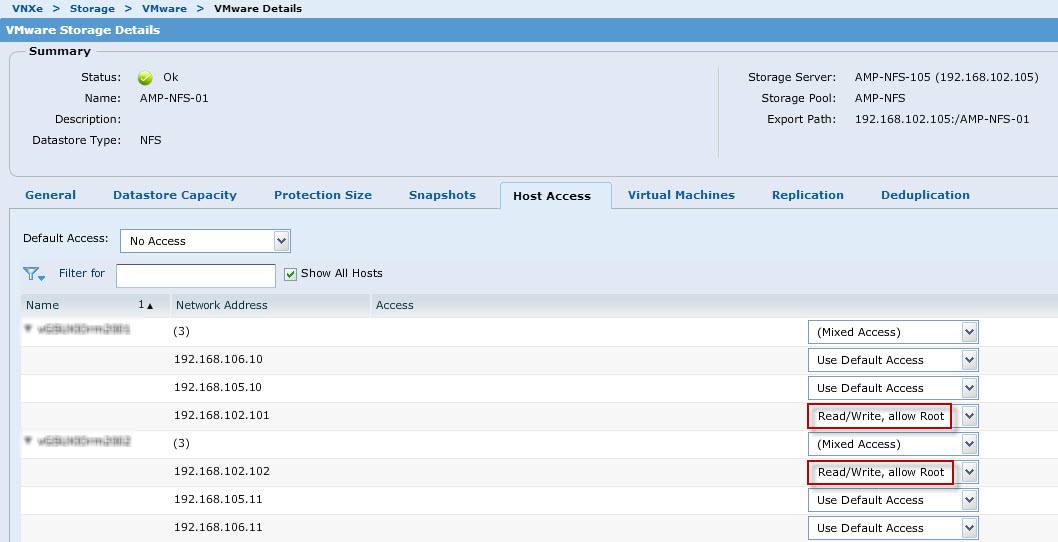
Task: Open access dropdown for 192.168.102.101
Action: [968, 416]
